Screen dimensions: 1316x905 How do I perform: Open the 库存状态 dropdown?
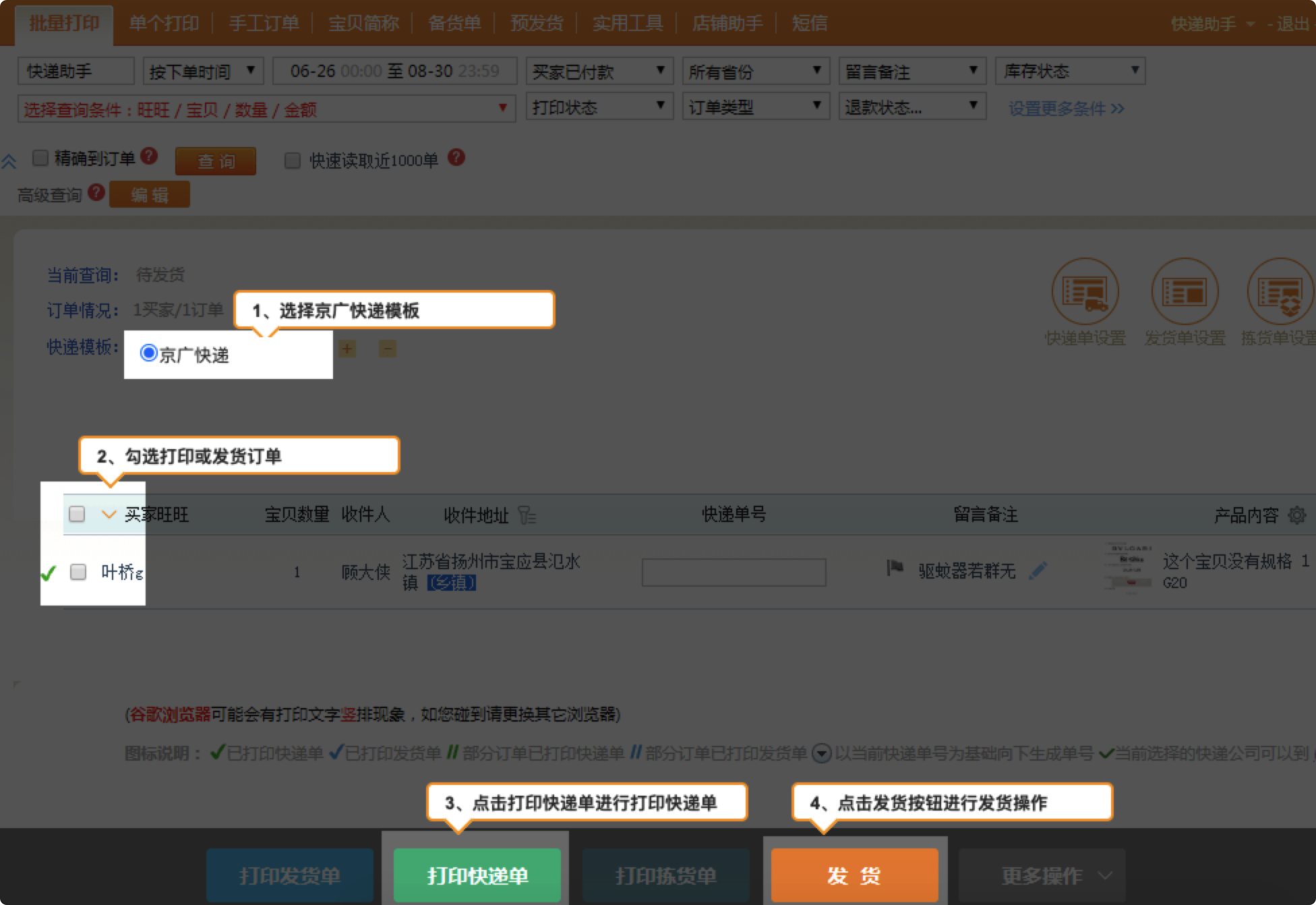click(1071, 71)
